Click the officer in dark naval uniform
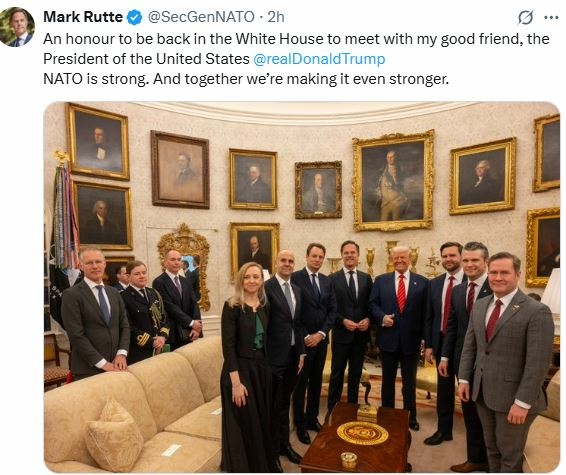566x475 pixels. coord(145,311)
